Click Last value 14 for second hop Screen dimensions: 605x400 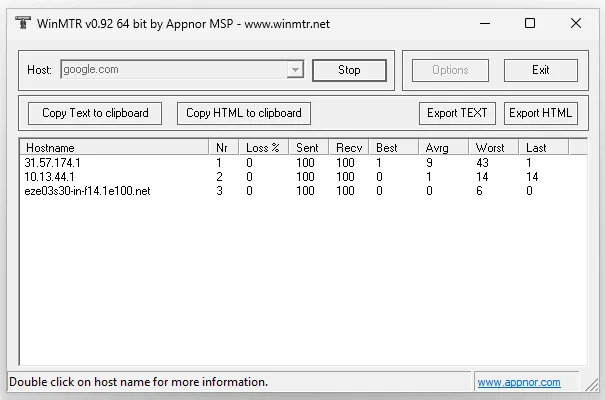(532, 177)
